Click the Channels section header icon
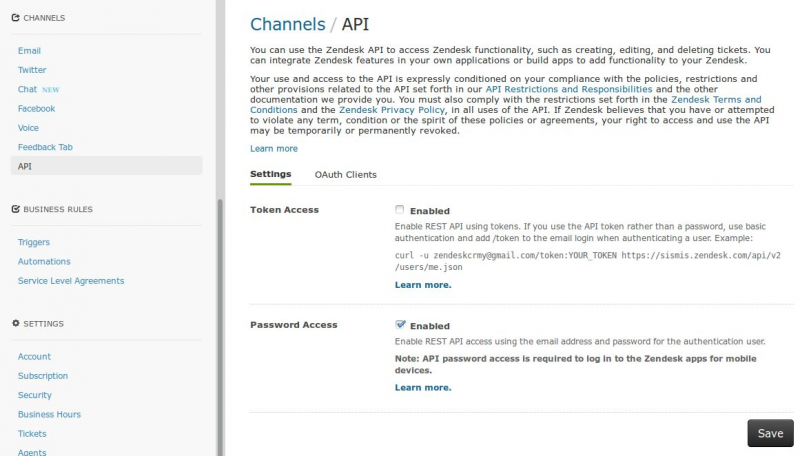The image size is (800, 456). pyautogui.click(x=15, y=18)
